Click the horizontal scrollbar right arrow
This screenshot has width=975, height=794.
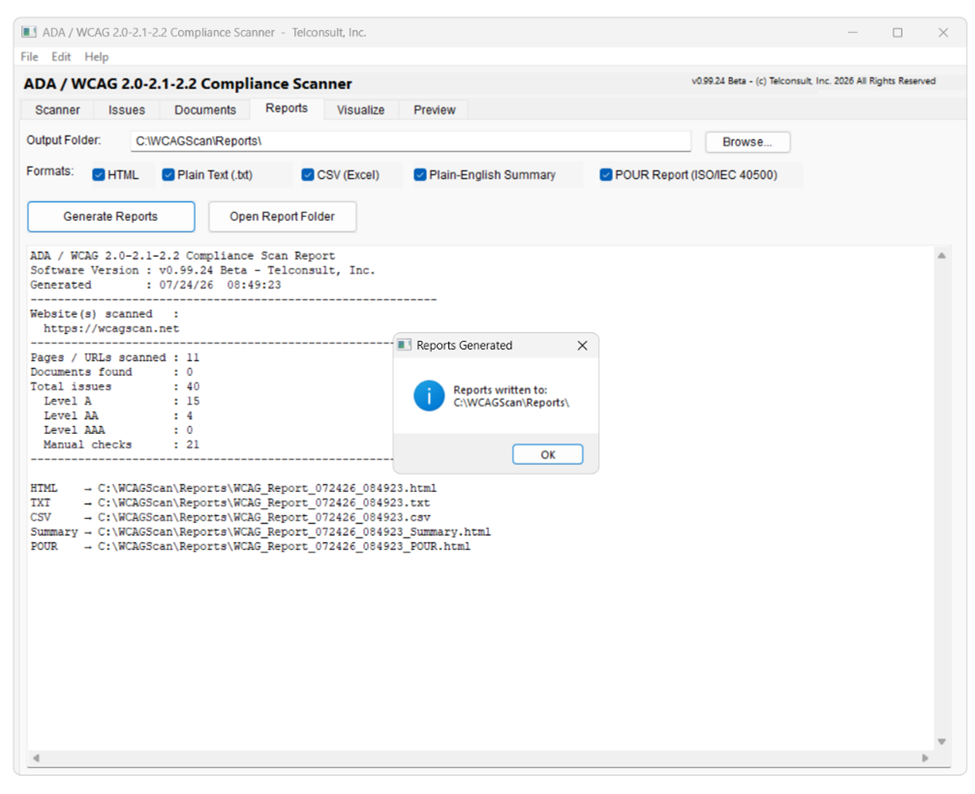tap(925, 758)
